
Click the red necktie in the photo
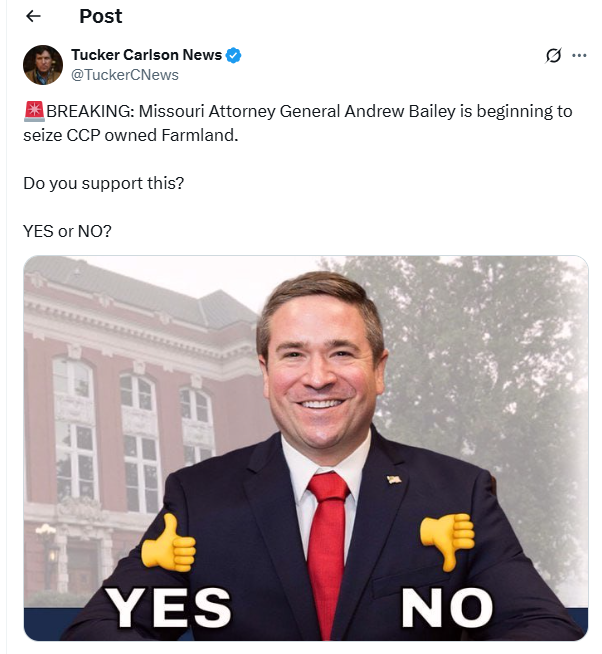(328, 551)
